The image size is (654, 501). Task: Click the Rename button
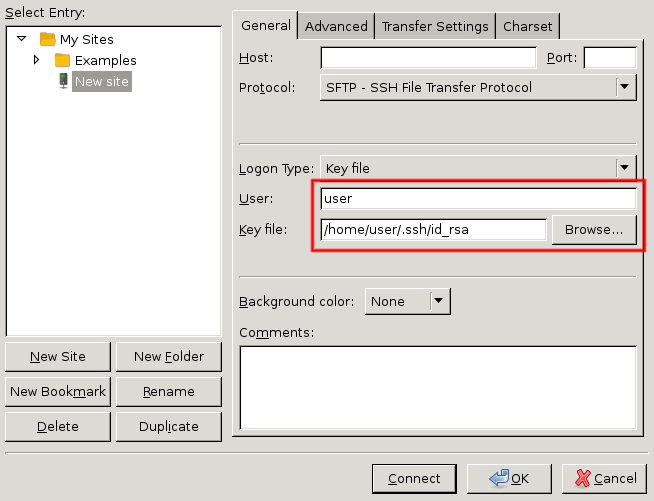coord(169,392)
